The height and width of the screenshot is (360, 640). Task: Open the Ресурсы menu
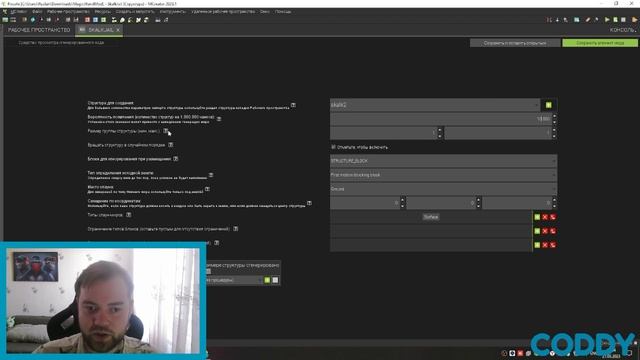coord(102,11)
